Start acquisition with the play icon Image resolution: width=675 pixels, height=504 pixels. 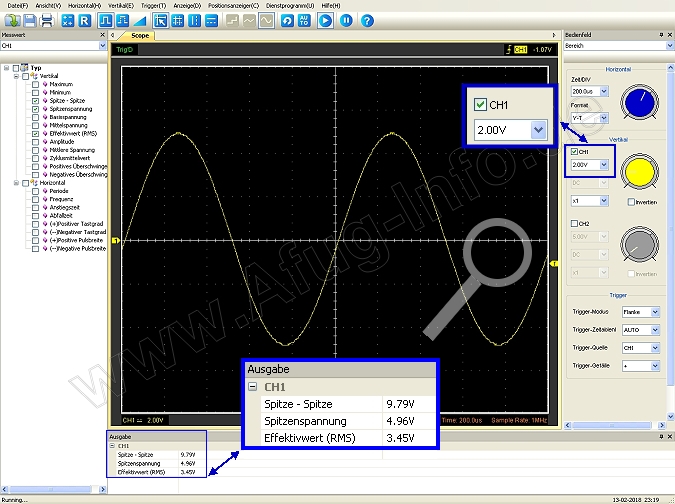coord(325,21)
